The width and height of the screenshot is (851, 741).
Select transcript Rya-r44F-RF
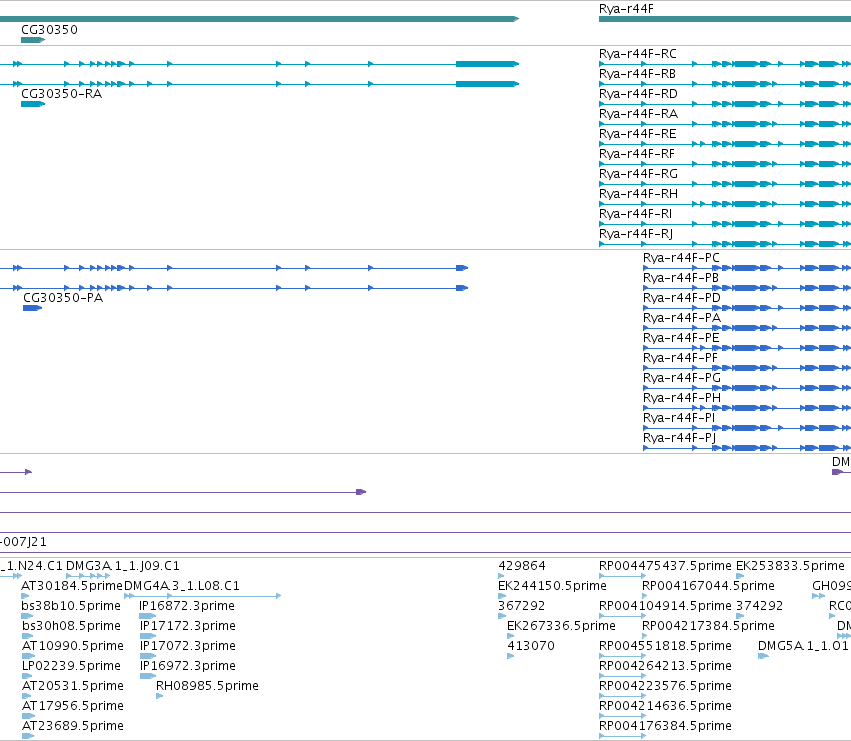click(637, 154)
